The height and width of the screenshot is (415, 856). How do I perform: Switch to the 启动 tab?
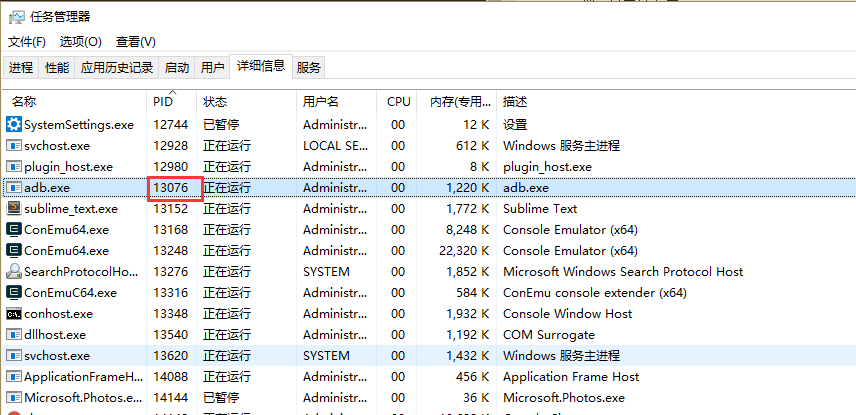tap(176, 68)
